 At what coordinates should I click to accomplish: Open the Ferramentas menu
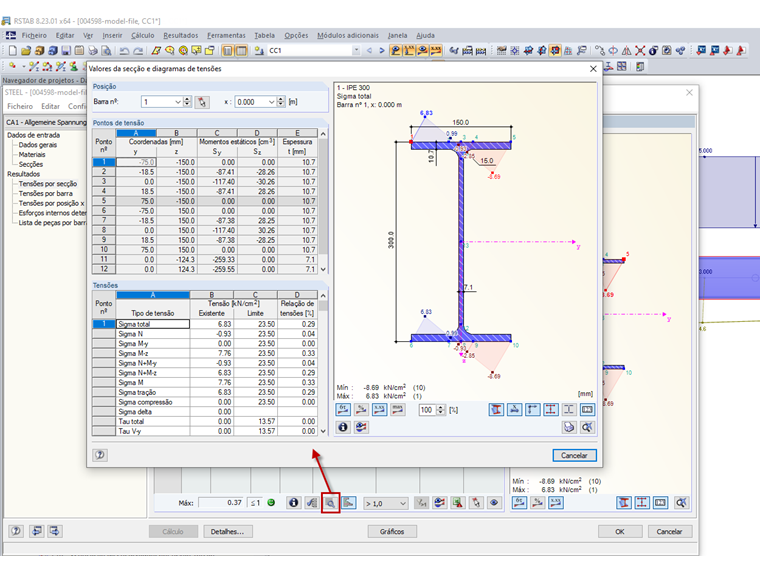click(225, 35)
